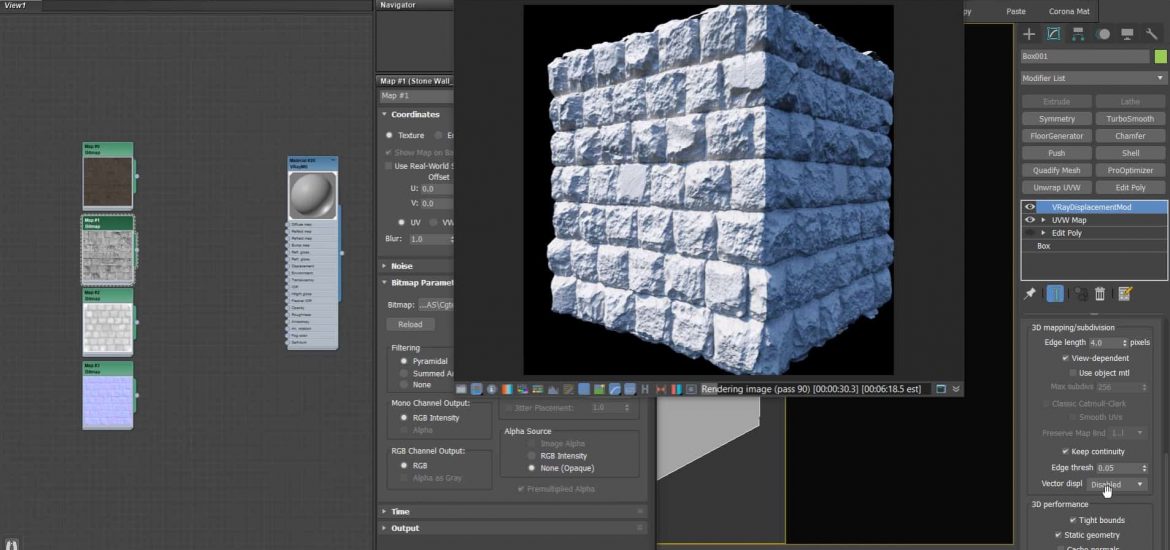The height and width of the screenshot is (550, 1170).
Task: Open the Vector displ dropdown
Action: pos(1117,484)
